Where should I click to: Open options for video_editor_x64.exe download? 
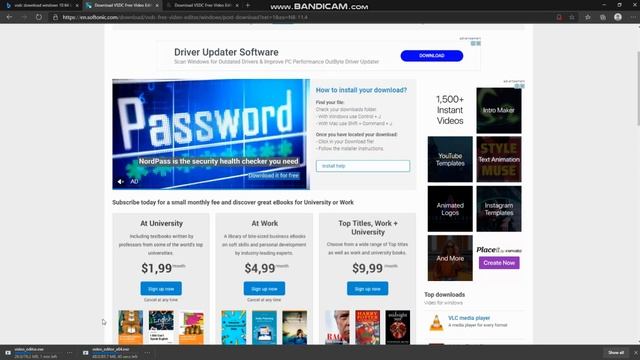click(x=147, y=353)
